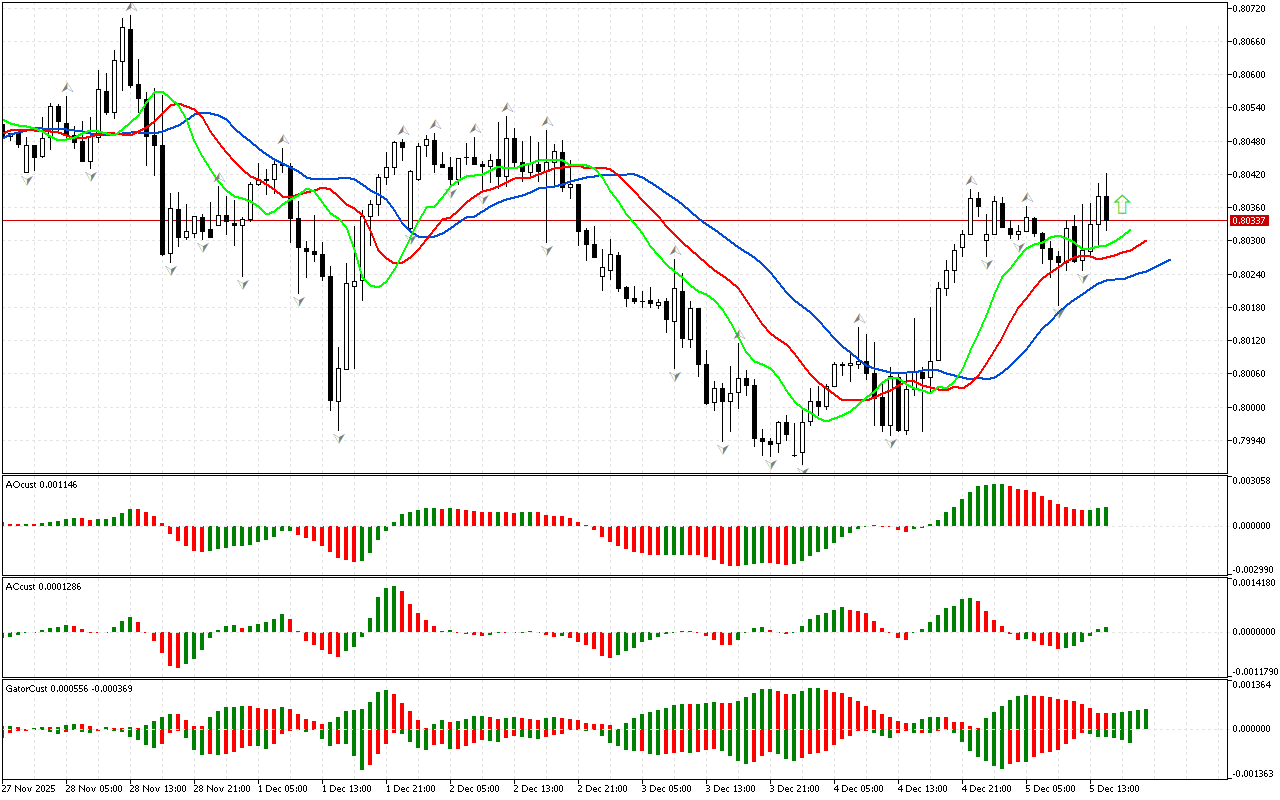Click the 5 Dec 13:00 time label

point(1113,788)
